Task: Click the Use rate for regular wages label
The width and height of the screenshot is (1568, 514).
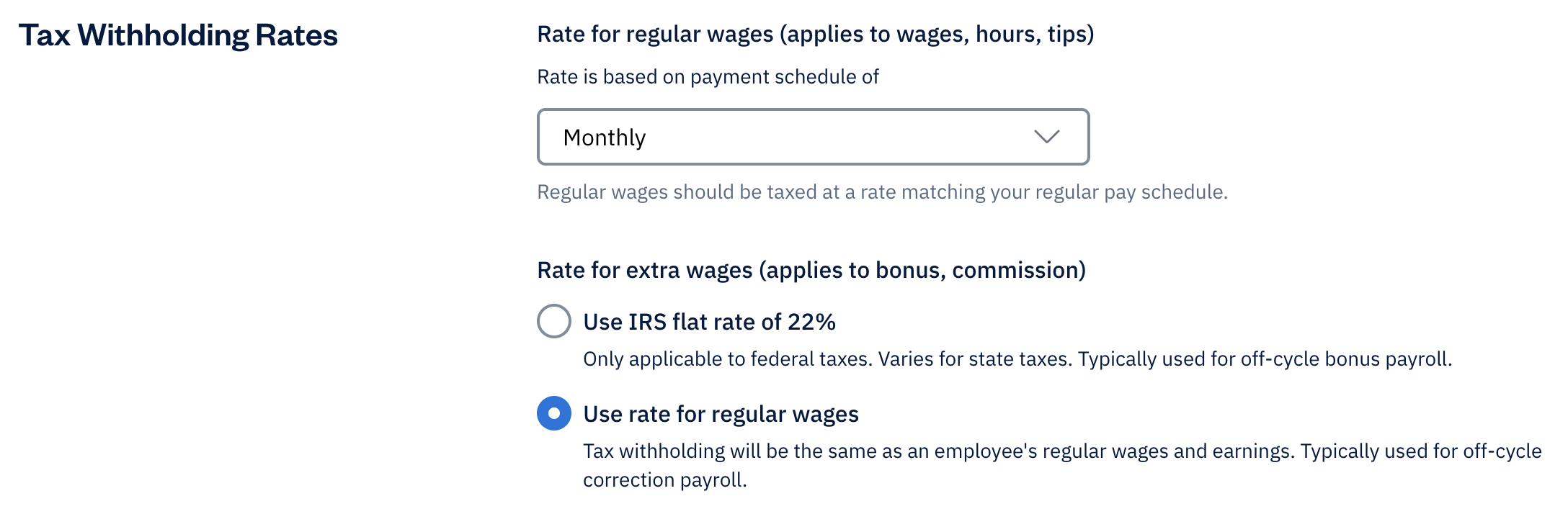Action: 721,414
